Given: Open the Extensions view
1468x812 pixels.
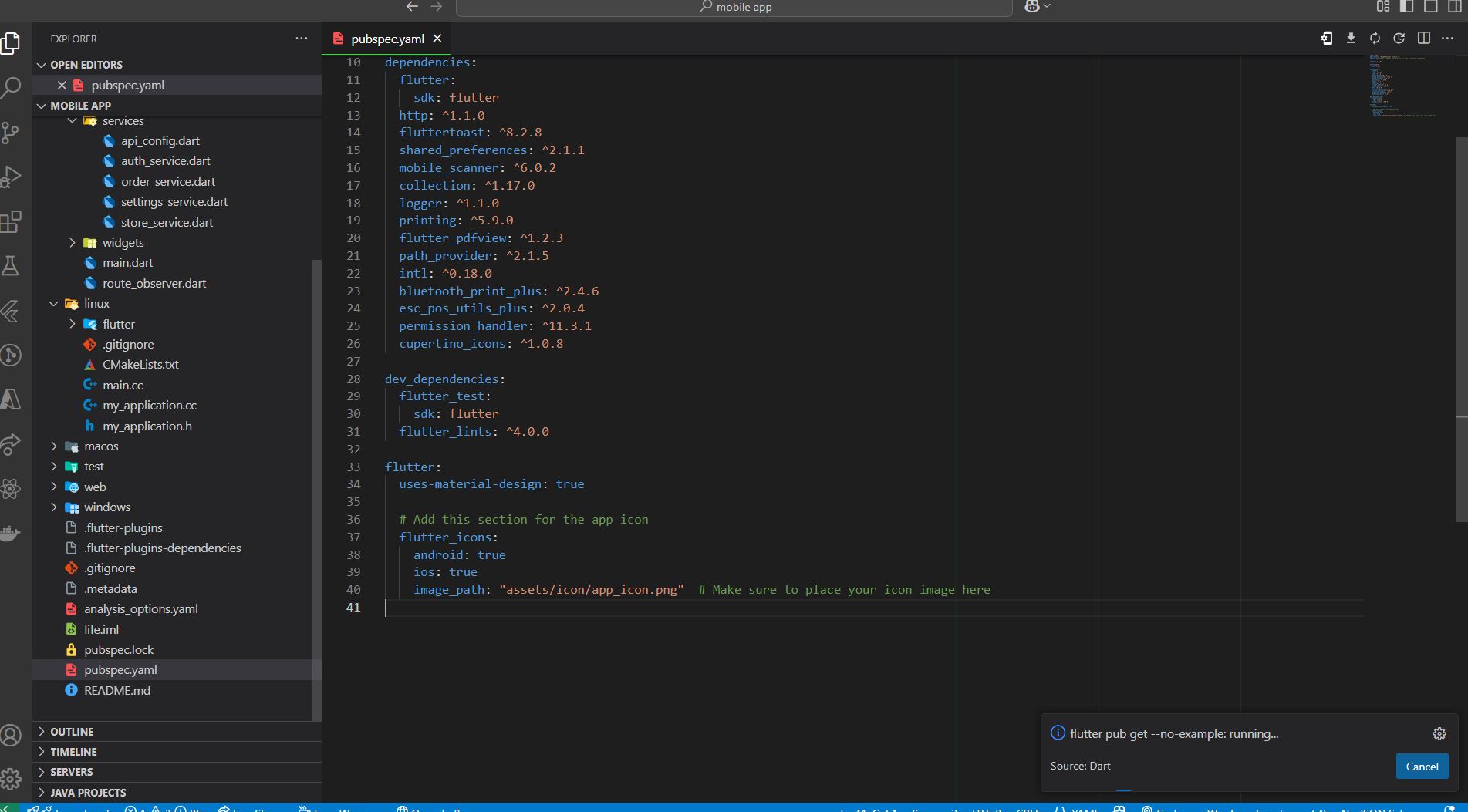Looking at the screenshot, I should tap(11, 222).
